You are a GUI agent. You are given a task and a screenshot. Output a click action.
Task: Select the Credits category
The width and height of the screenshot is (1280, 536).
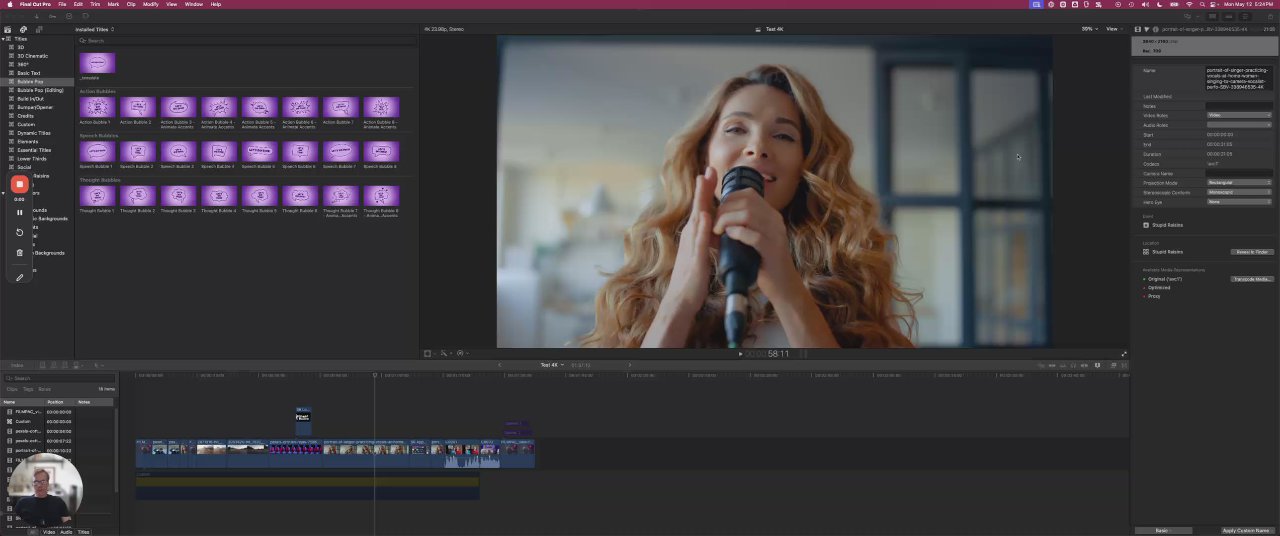pos(26,116)
